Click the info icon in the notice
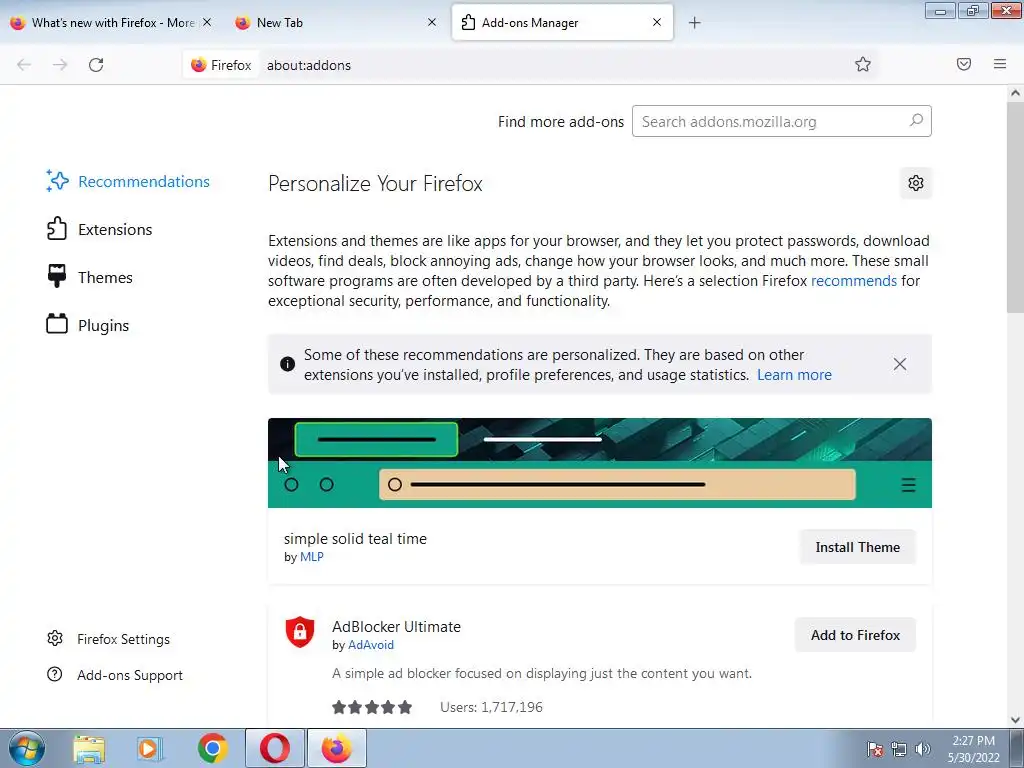This screenshot has height=768, width=1024. coord(287,364)
